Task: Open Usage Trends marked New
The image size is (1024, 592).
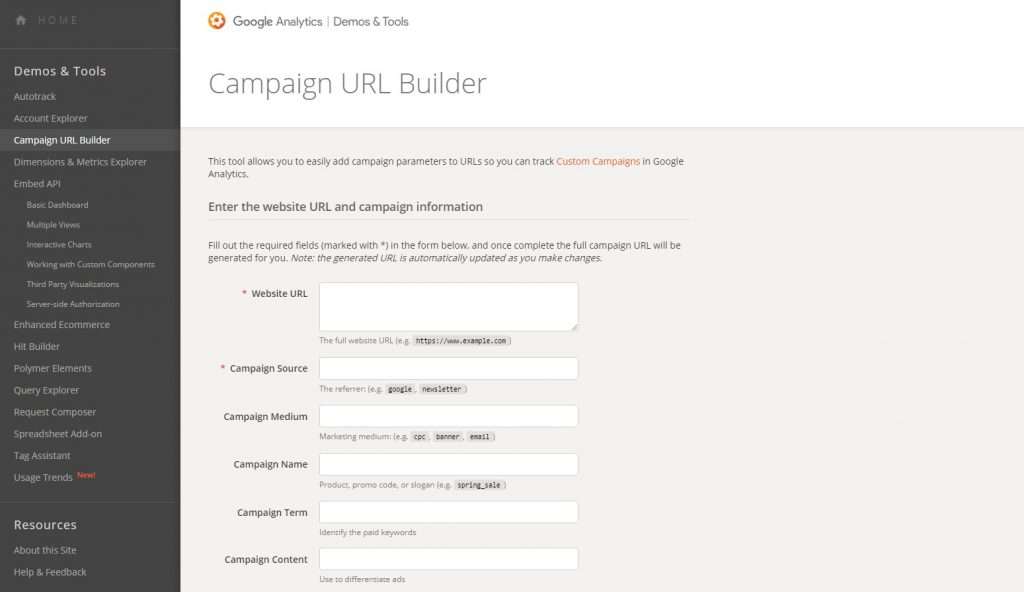Action: (x=43, y=478)
